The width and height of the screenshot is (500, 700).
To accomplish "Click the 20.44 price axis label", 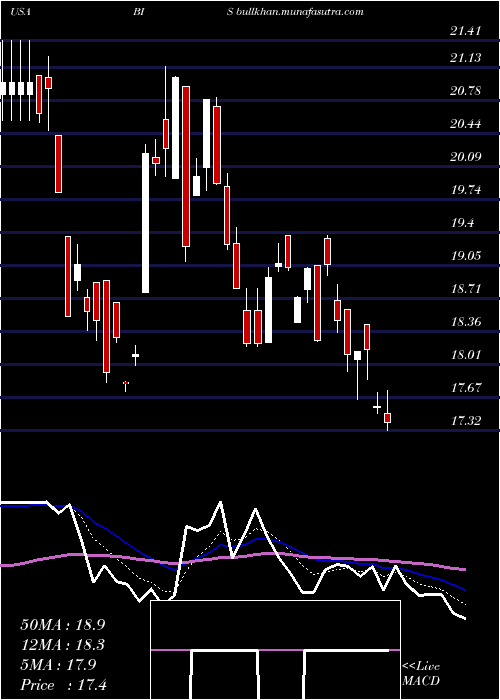I will click(x=466, y=124).
